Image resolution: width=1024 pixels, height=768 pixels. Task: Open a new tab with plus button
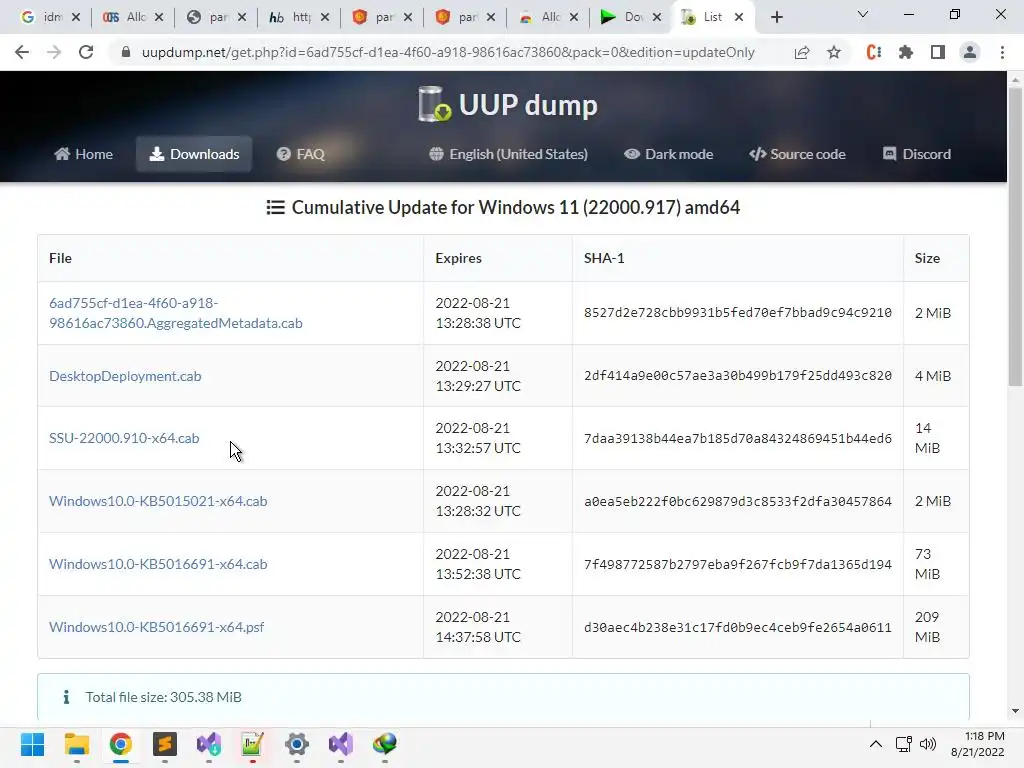coord(776,17)
